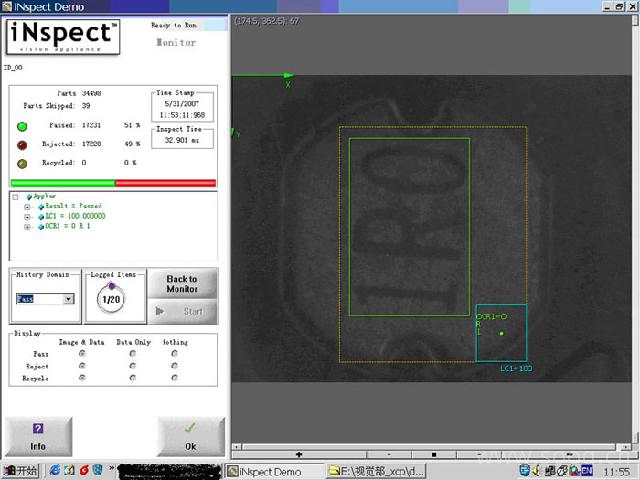Switch to iNspect Demo taskbar window
Viewport: 640px width, 480px height.
click(x=264, y=470)
